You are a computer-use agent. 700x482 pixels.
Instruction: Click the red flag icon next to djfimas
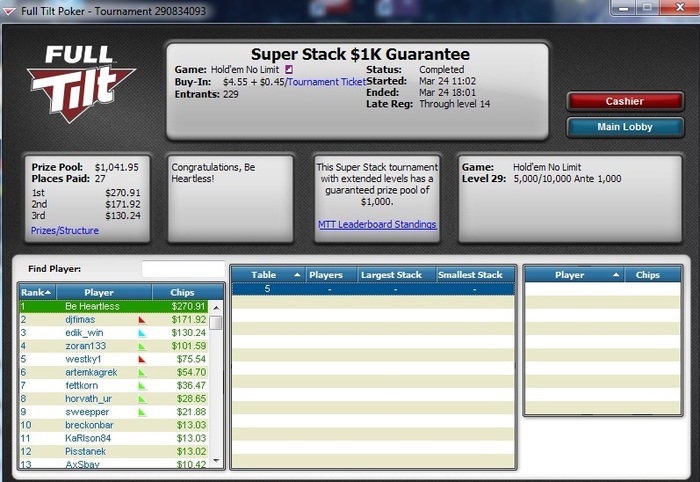[x=142, y=320]
